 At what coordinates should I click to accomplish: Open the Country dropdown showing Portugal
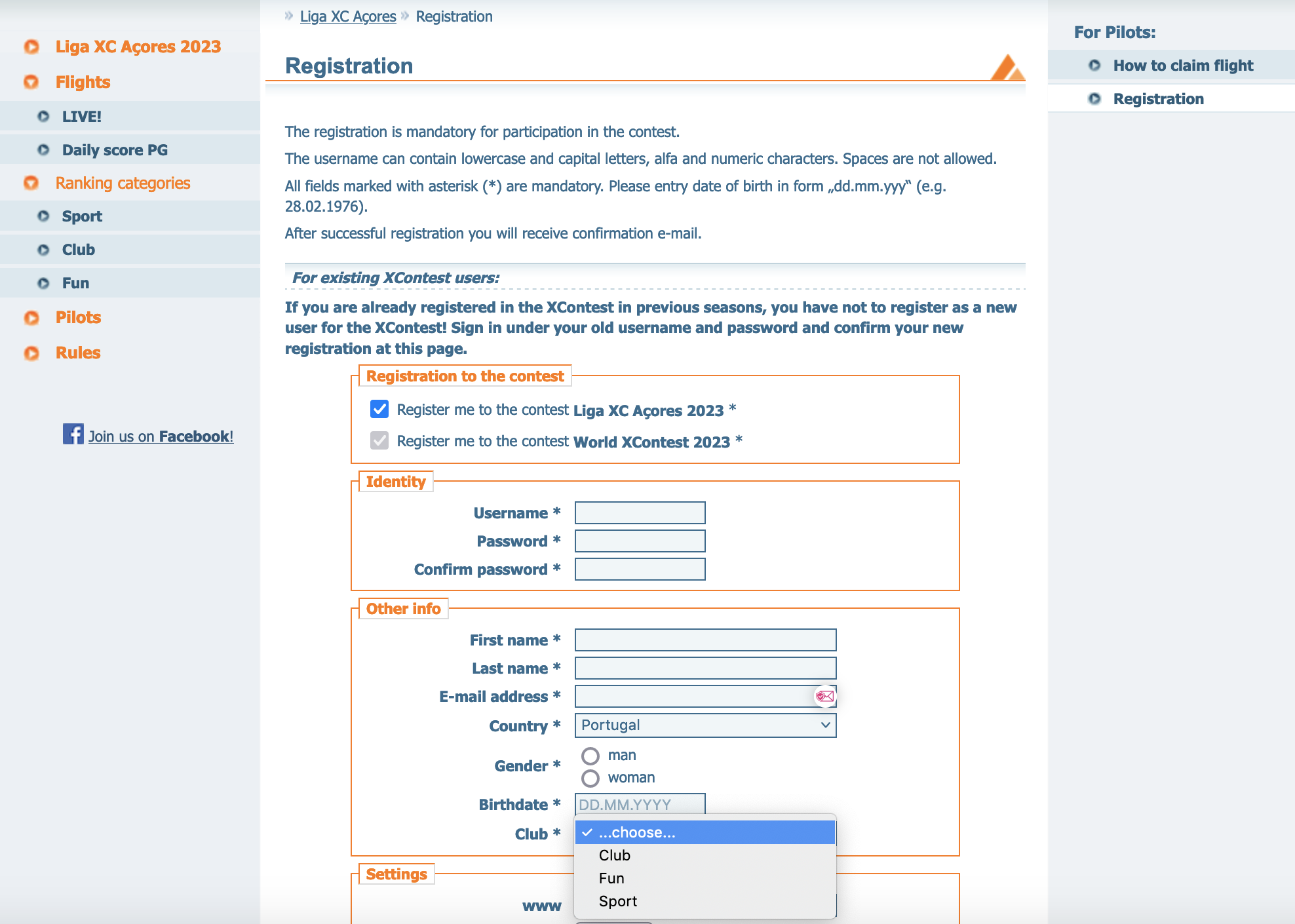coord(706,725)
